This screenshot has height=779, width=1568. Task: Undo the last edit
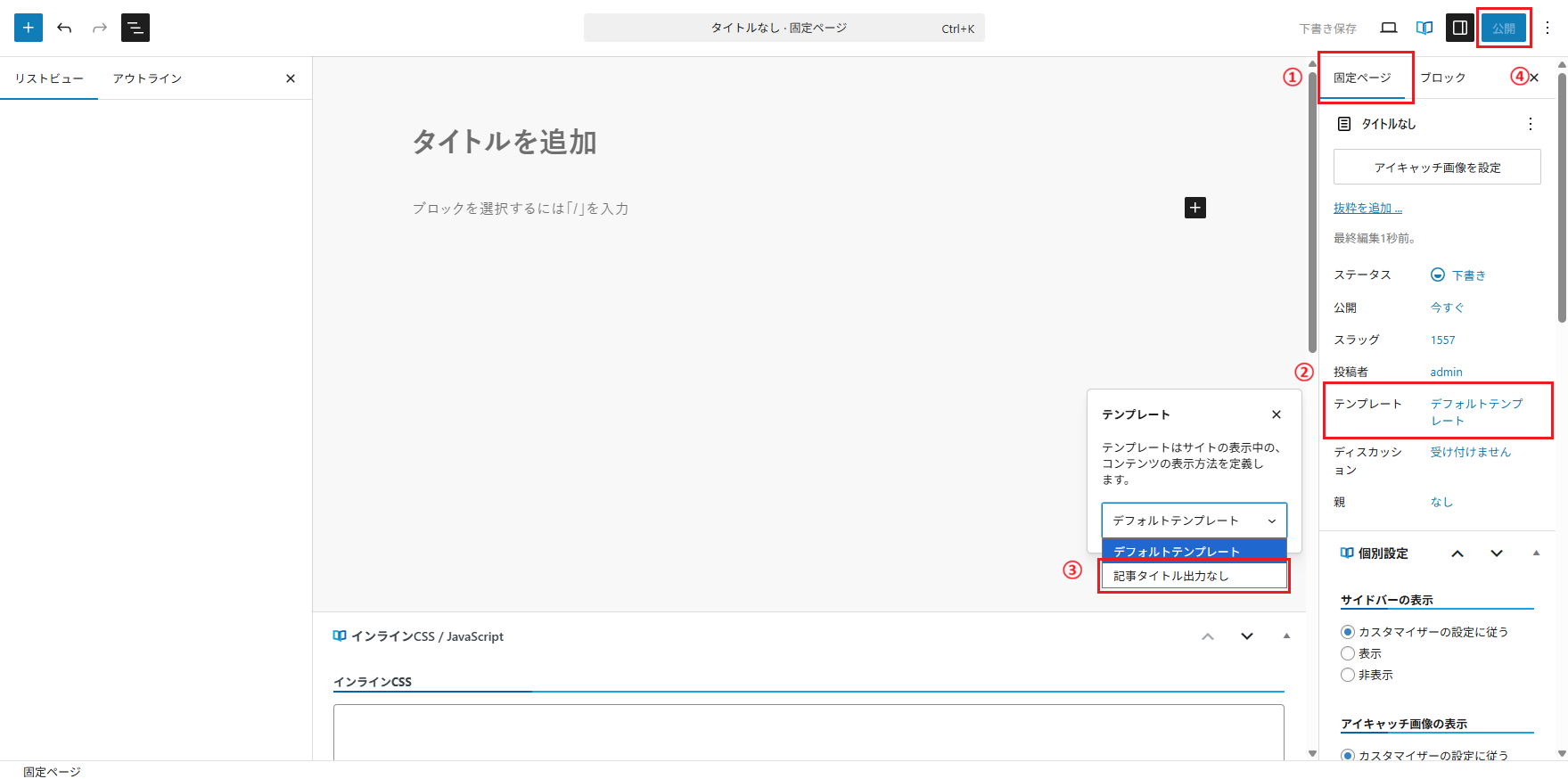64,28
